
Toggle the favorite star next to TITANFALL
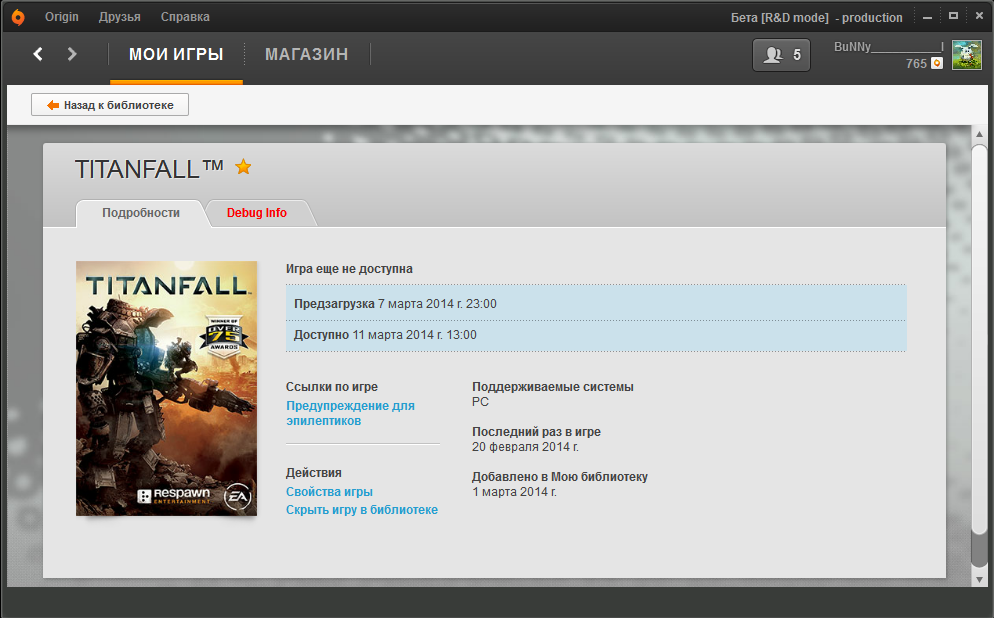pos(243,167)
